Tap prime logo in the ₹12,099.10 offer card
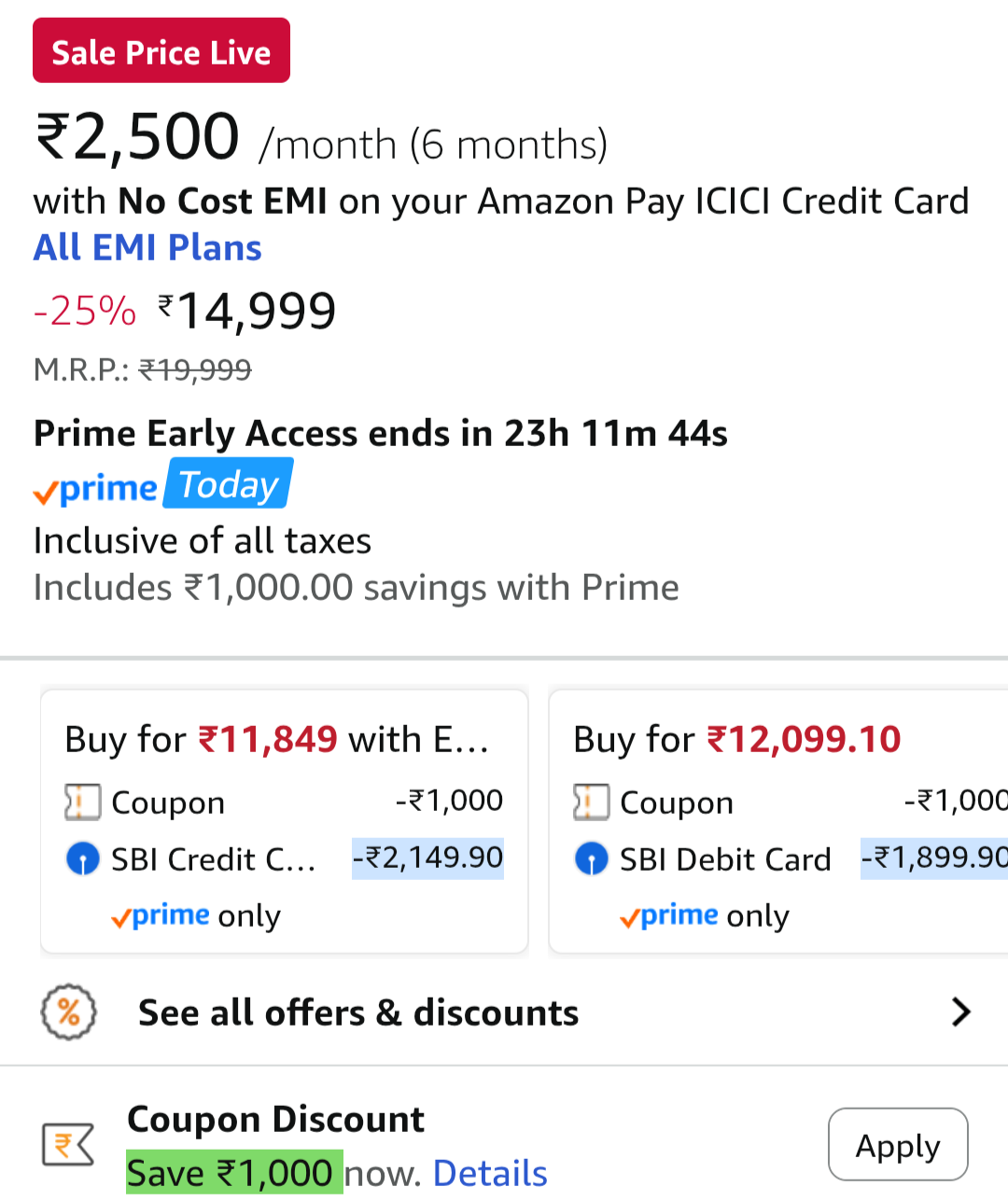Viewport: 1008px width, 1200px height. (x=669, y=915)
